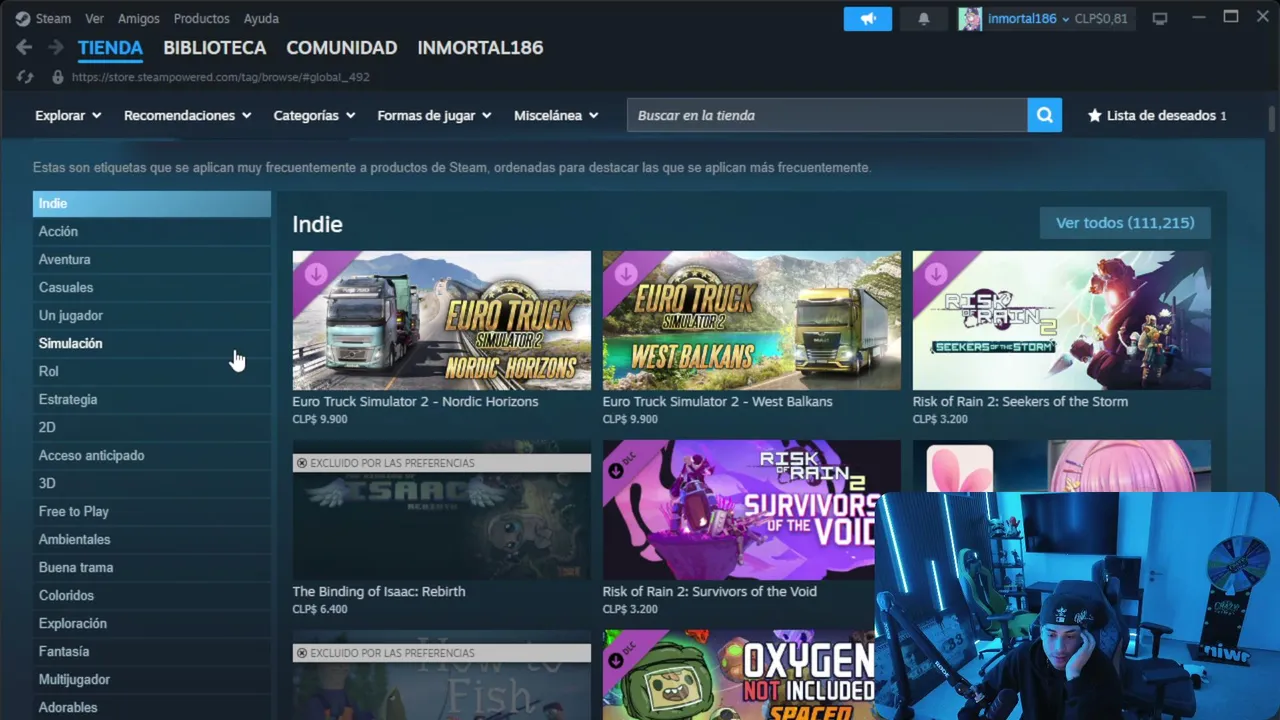Open the INMORTAL186 profile tab
The width and height of the screenshot is (1280, 720).
(x=480, y=48)
